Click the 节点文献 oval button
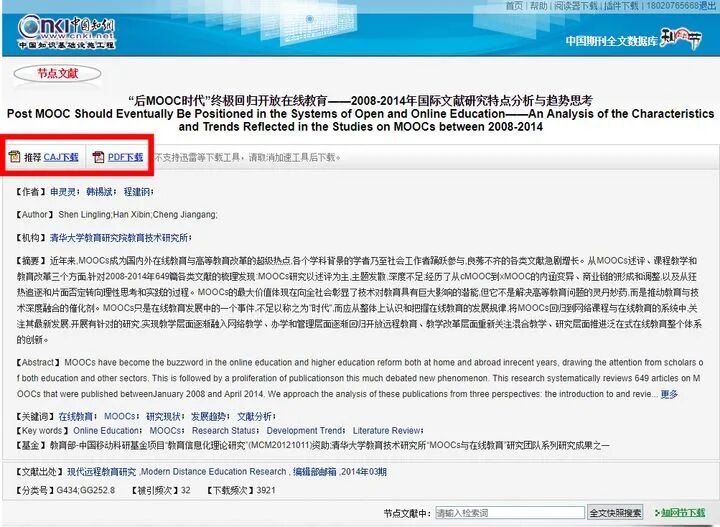The height and width of the screenshot is (527, 720). pos(57,73)
